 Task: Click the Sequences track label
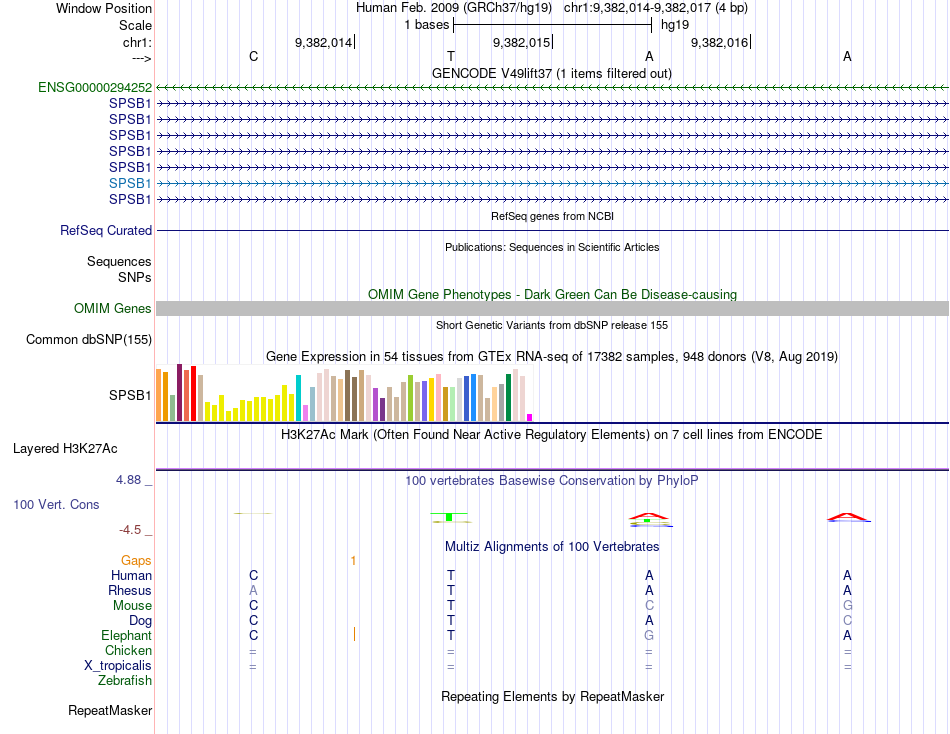pos(119,261)
